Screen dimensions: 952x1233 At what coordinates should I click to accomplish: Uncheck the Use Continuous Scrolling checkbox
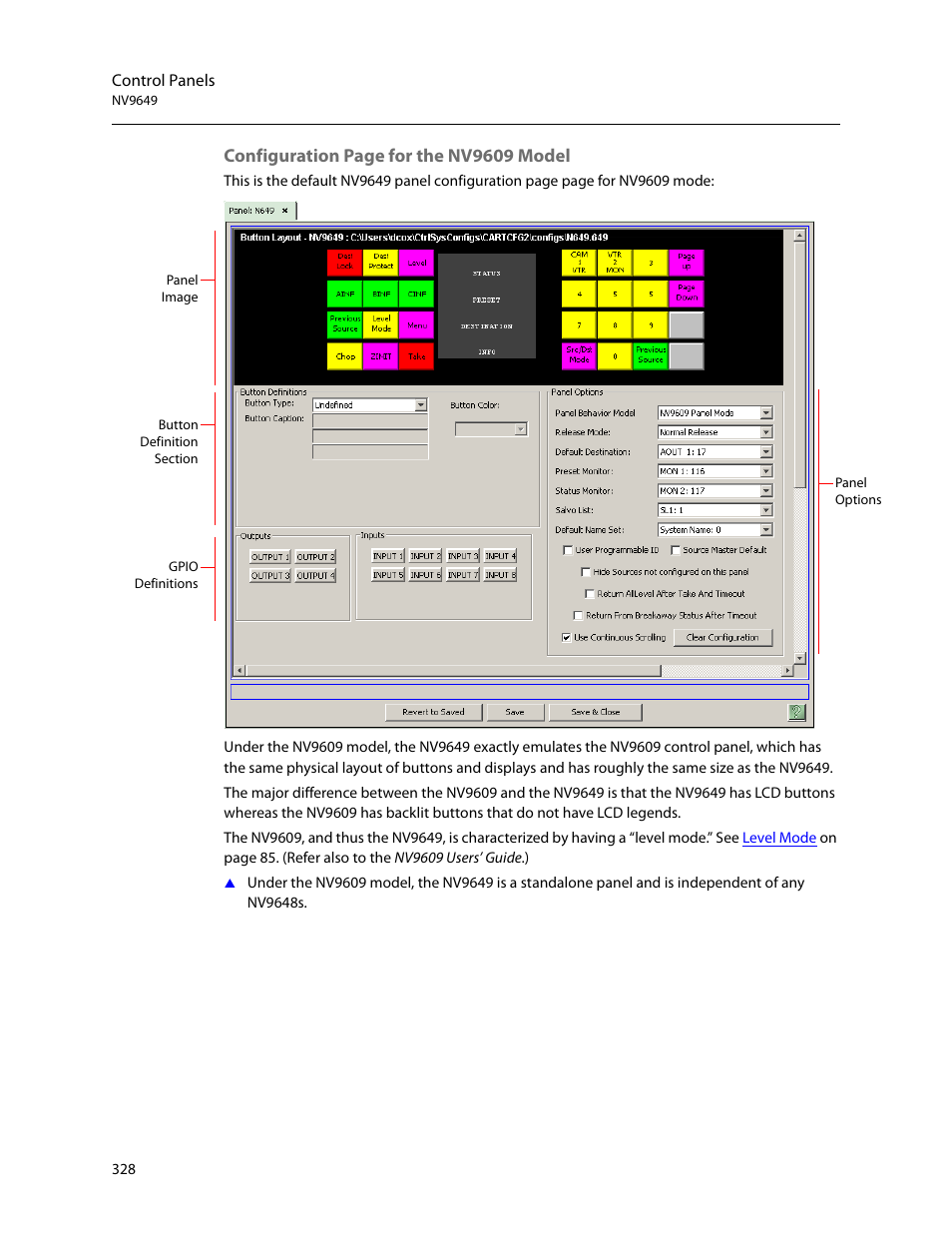click(566, 637)
